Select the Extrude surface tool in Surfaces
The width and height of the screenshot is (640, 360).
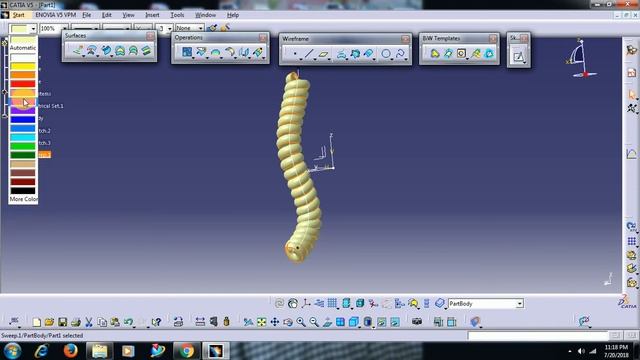78,51
